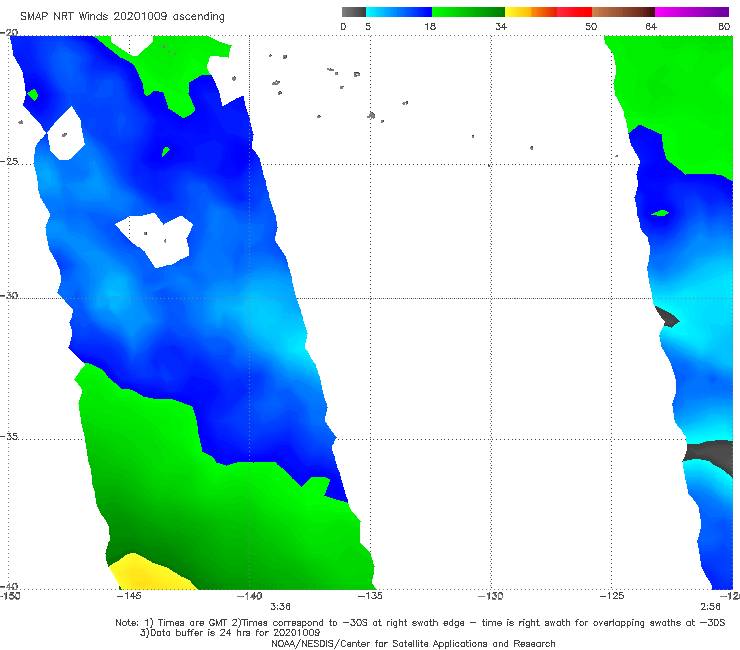Click the color bar label '64'
The height and width of the screenshot is (650, 740).
point(651,26)
